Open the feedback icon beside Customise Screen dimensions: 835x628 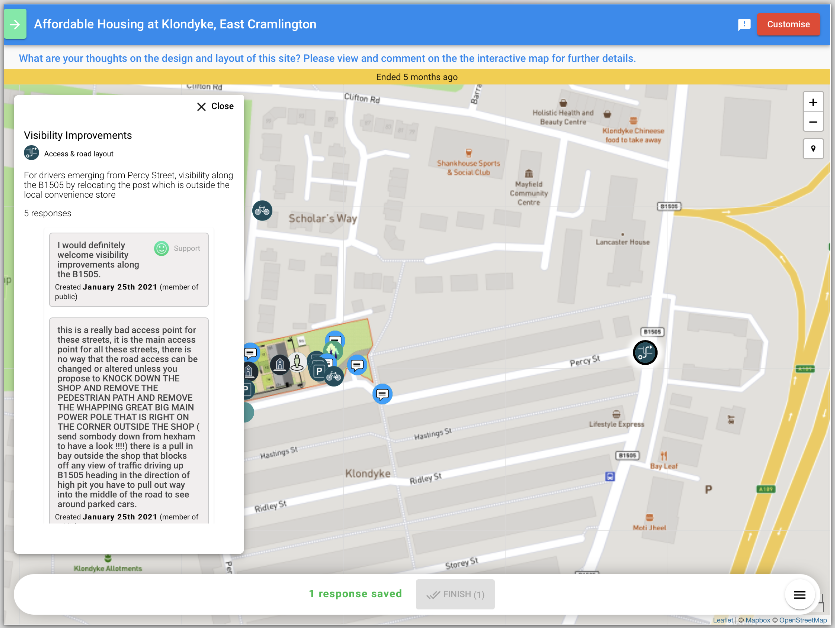click(x=744, y=25)
